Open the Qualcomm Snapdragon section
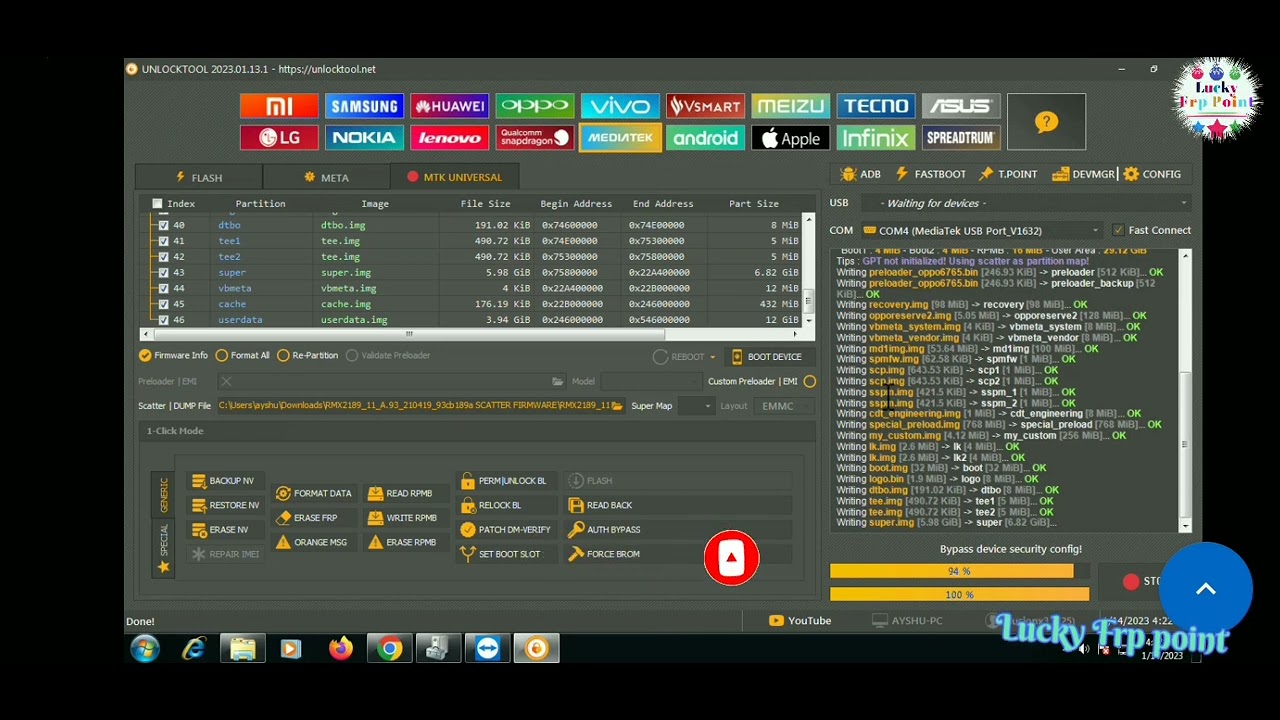 click(x=535, y=138)
